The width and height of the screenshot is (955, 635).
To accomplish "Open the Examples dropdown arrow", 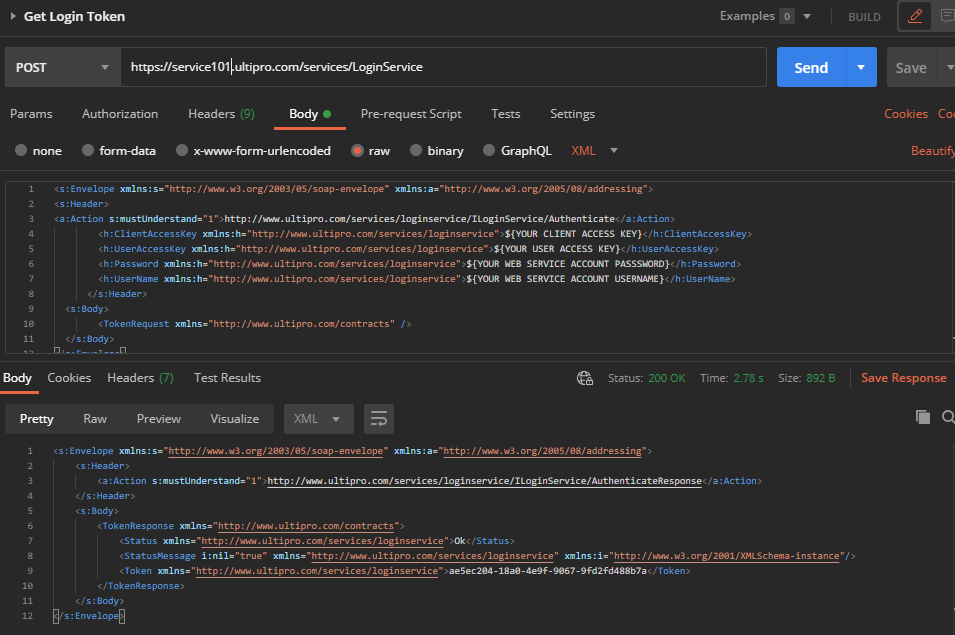I will 807,16.
